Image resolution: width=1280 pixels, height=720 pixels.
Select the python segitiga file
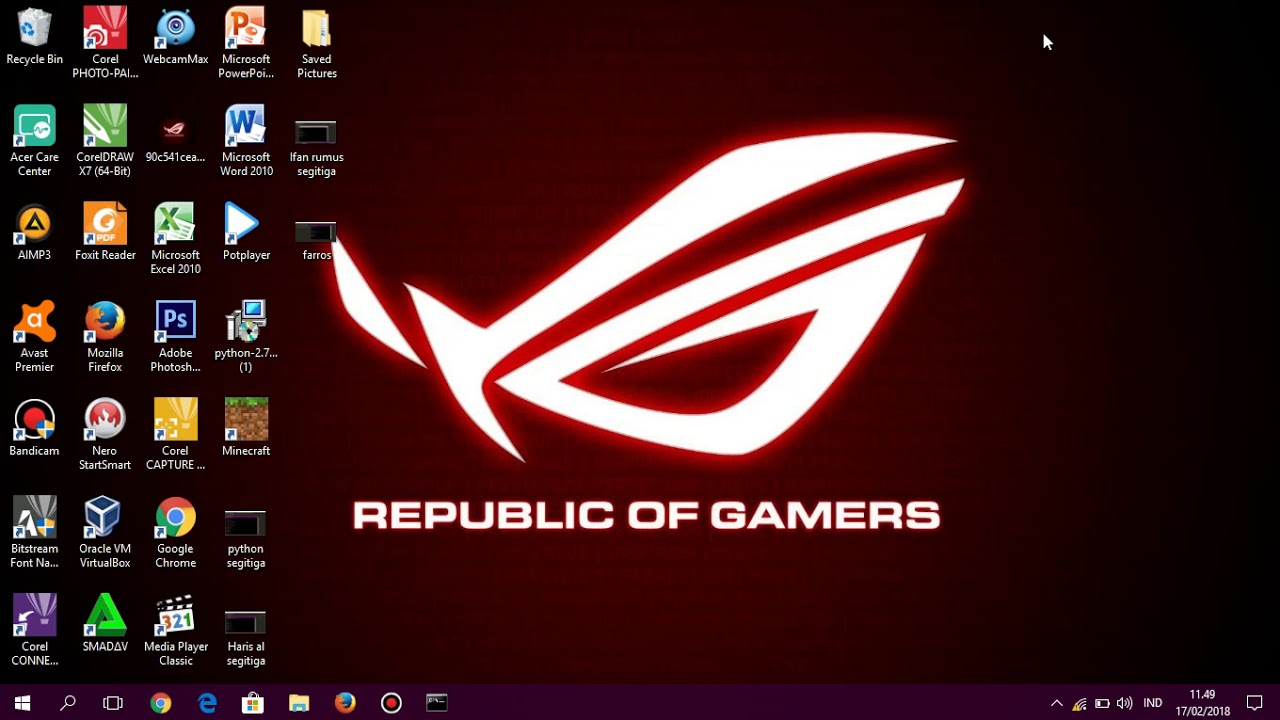coord(246,540)
